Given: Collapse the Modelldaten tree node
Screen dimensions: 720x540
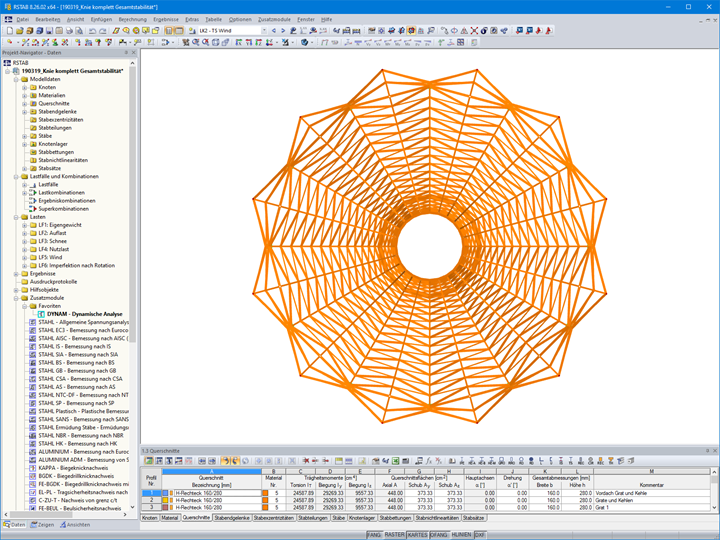Looking at the screenshot, I should click(16, 79).
